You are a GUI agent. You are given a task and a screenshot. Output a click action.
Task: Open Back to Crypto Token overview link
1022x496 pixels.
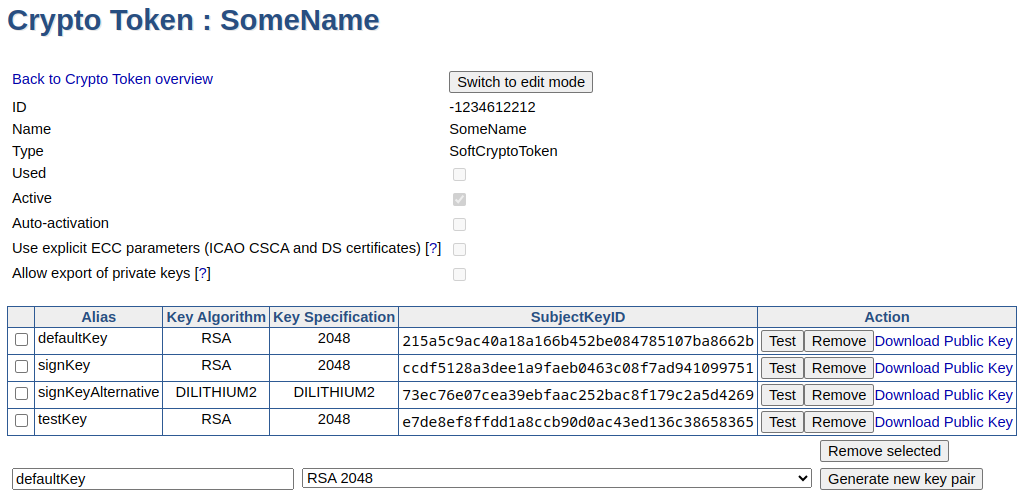click(112, 79)
